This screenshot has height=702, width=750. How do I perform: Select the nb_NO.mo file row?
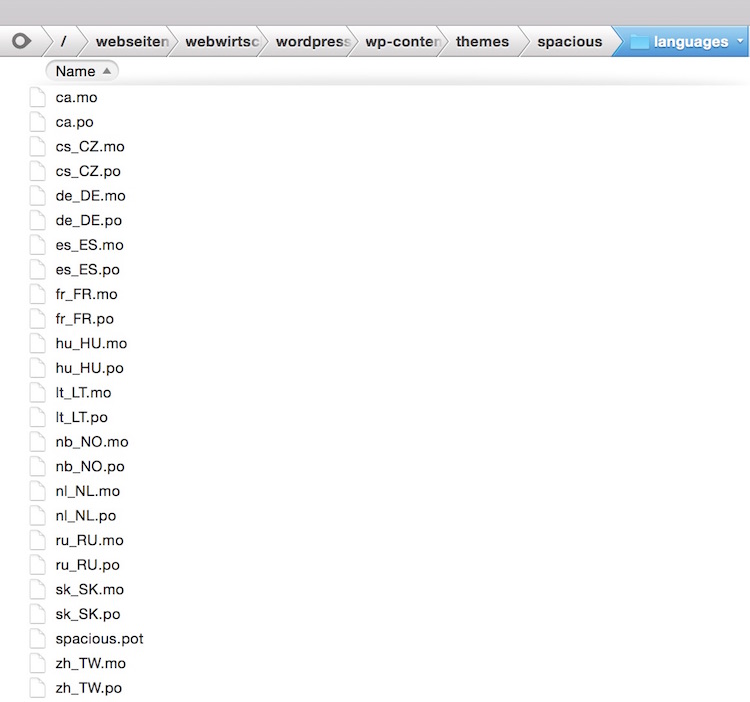(92, 442)
